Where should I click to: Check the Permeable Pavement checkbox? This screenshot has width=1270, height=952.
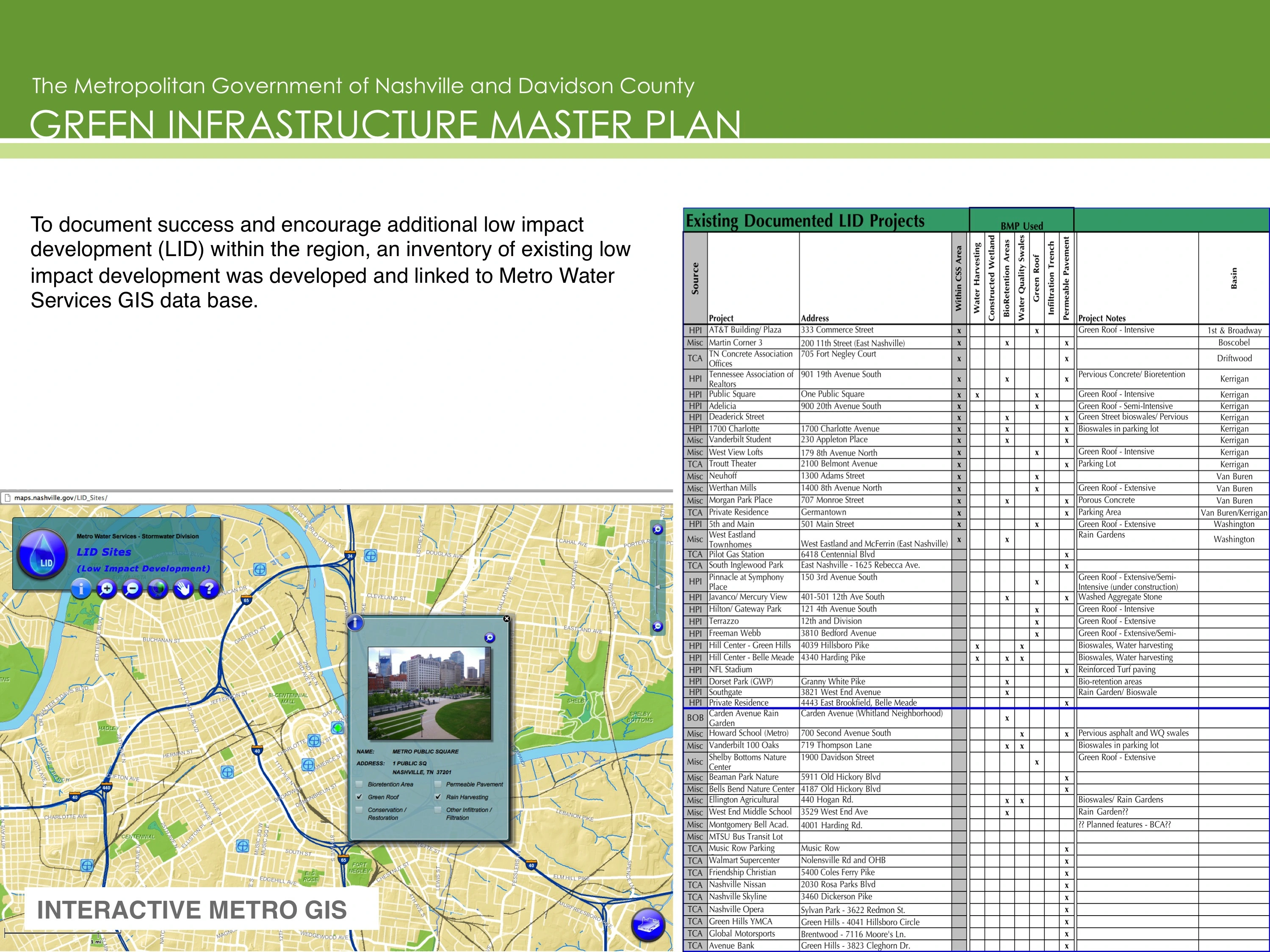pos(437,784)
